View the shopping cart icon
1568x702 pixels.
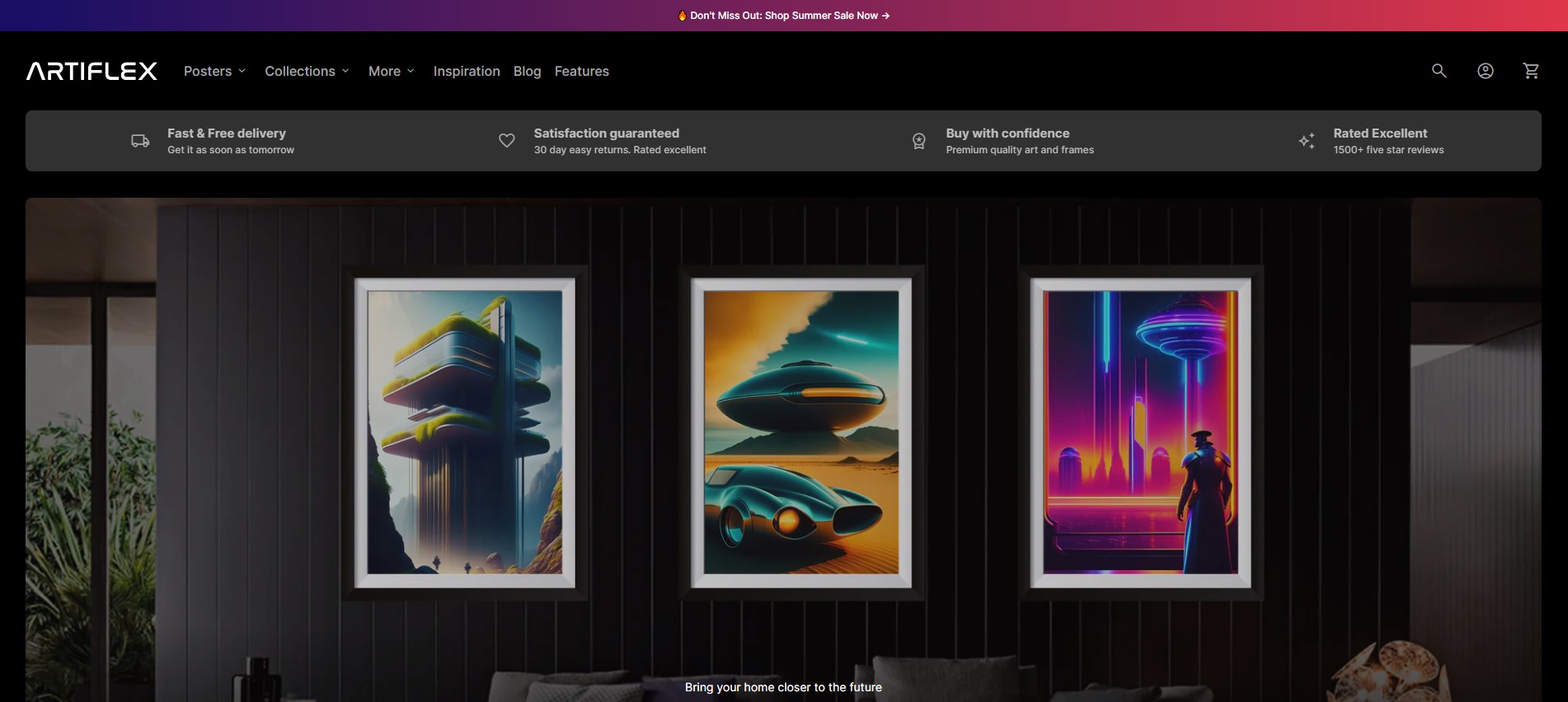[x=1531, y=71]
